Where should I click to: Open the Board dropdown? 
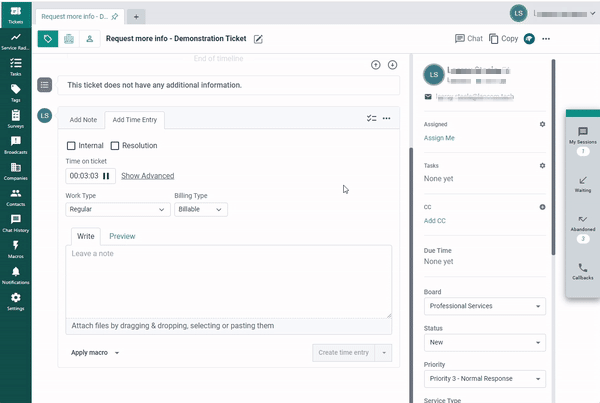[x=485, y=306]
